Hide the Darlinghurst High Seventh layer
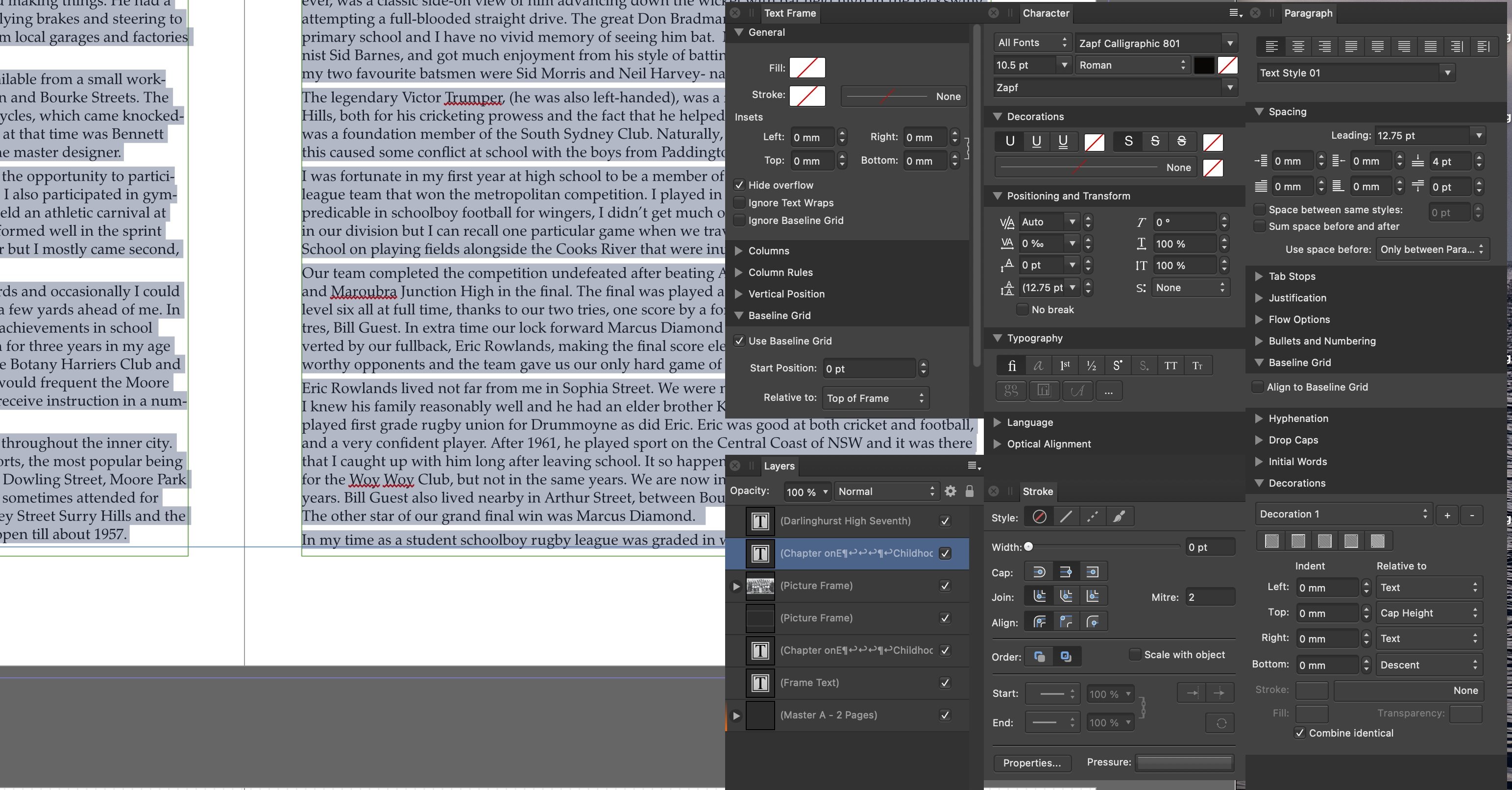Screen dimensions: 1512x790 (x=945, y=520)
